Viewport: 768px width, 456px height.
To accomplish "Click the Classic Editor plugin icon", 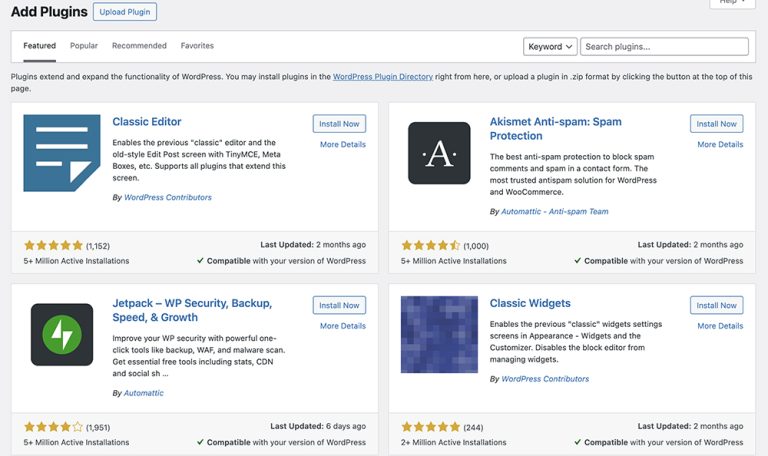I will tap(62, 153).
